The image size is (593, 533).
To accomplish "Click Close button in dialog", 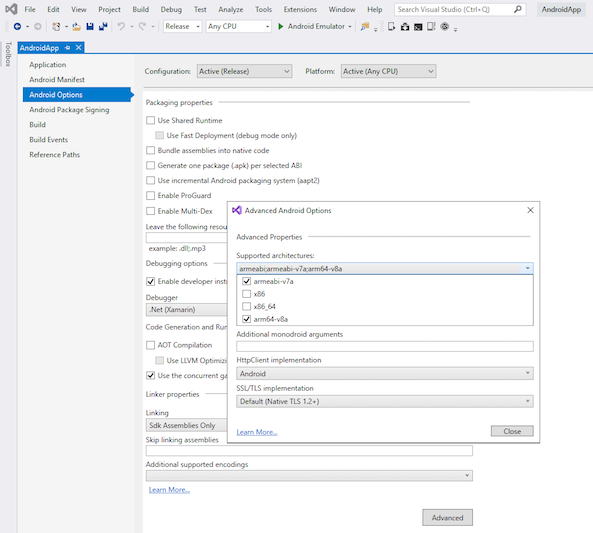I will [x=512, y=431].
